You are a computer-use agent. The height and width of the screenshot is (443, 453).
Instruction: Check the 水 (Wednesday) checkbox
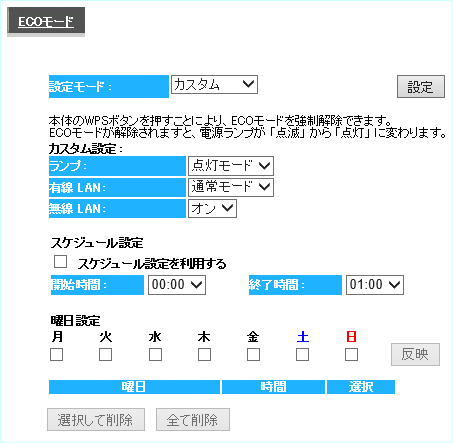tap(155, 355)
